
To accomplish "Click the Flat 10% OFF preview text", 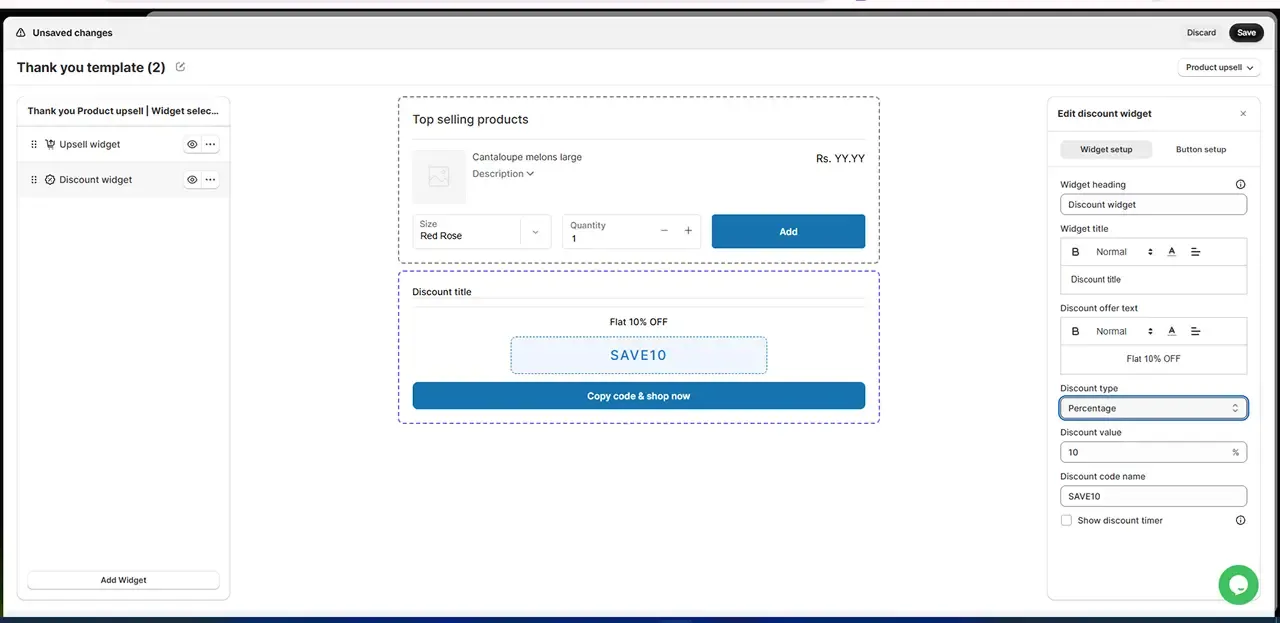I will click(x=638, y=322).
